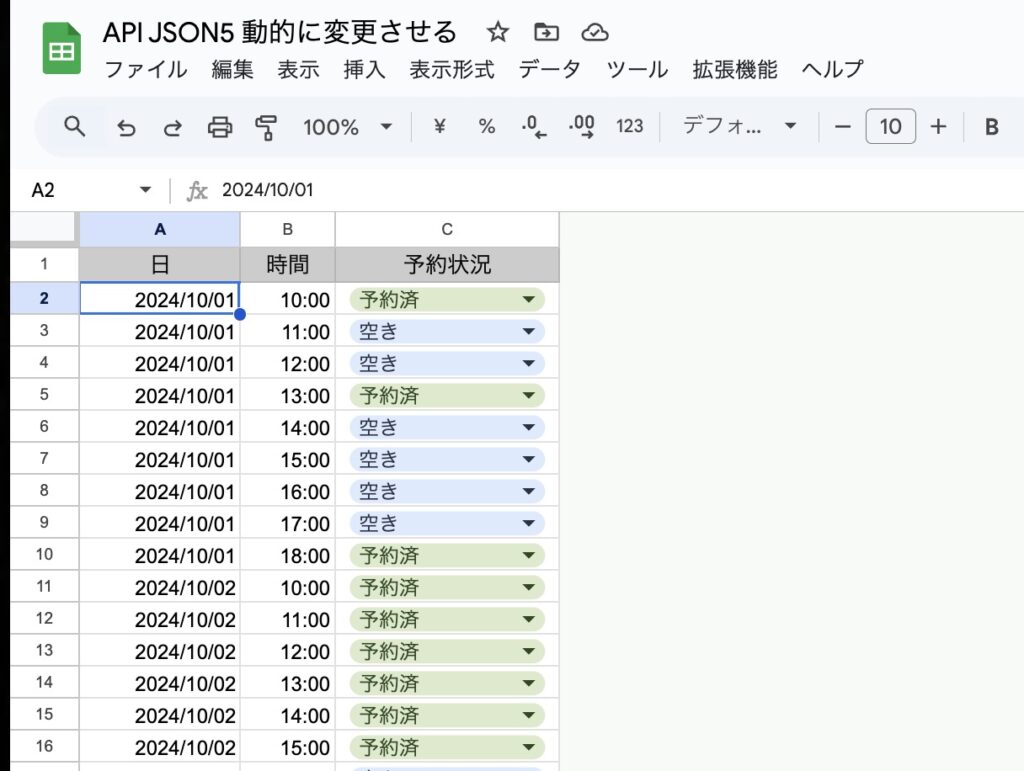Open the 100% zoom dropdown
Viewport: 1024px width, 771px height.
(347, 127)
